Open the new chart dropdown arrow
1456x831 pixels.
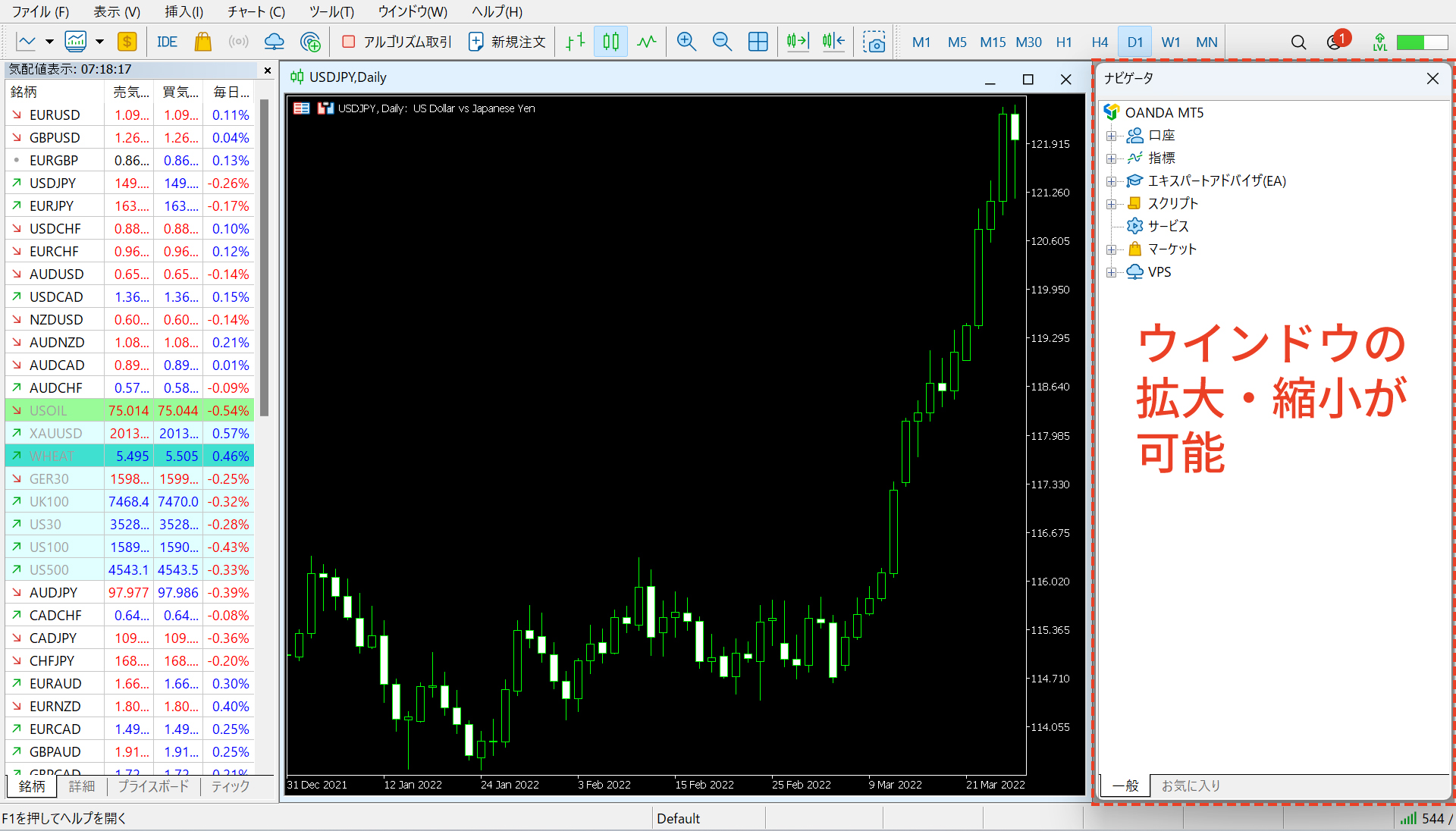tap(49, 42)
